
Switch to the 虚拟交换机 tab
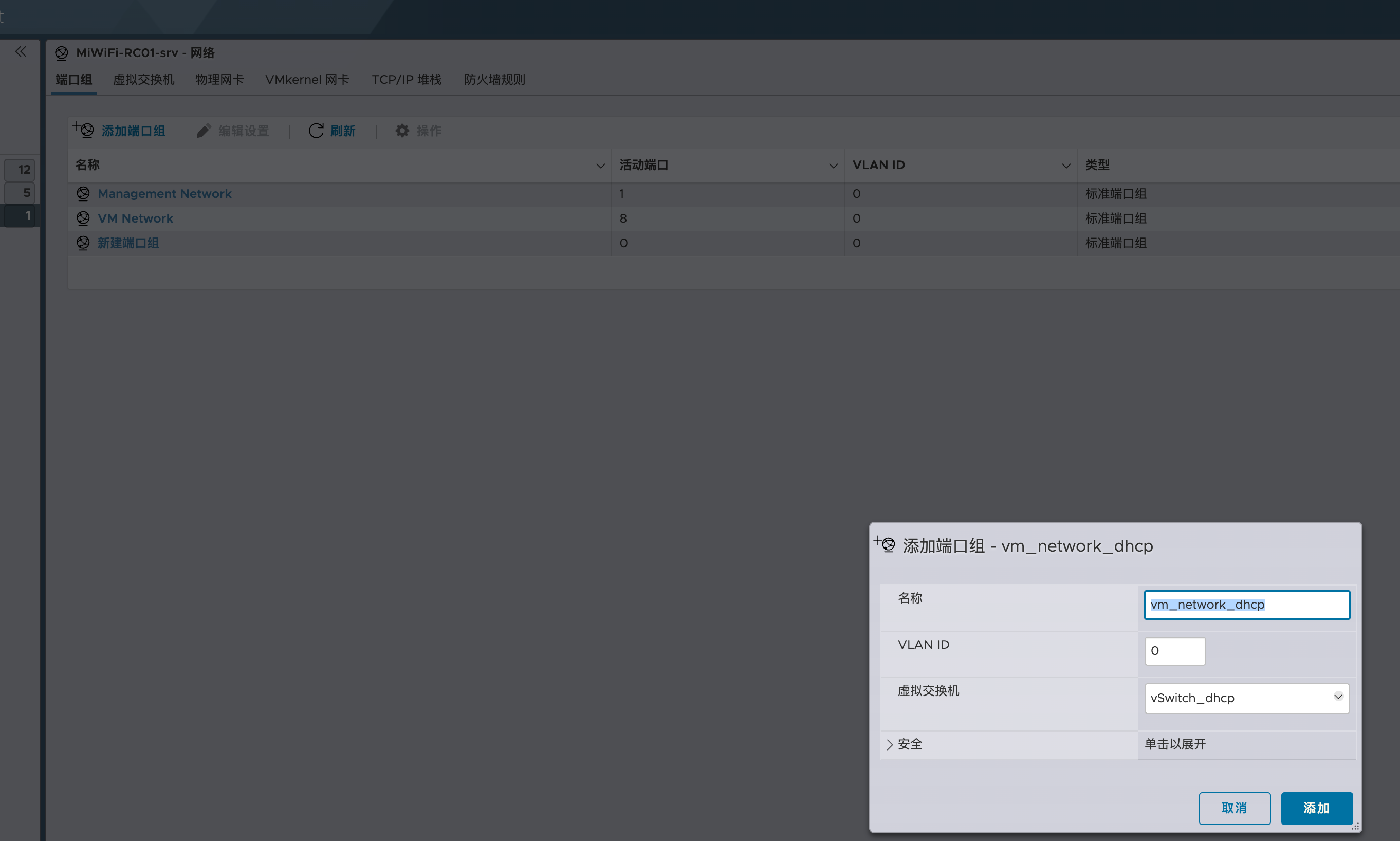click(143, 80)
